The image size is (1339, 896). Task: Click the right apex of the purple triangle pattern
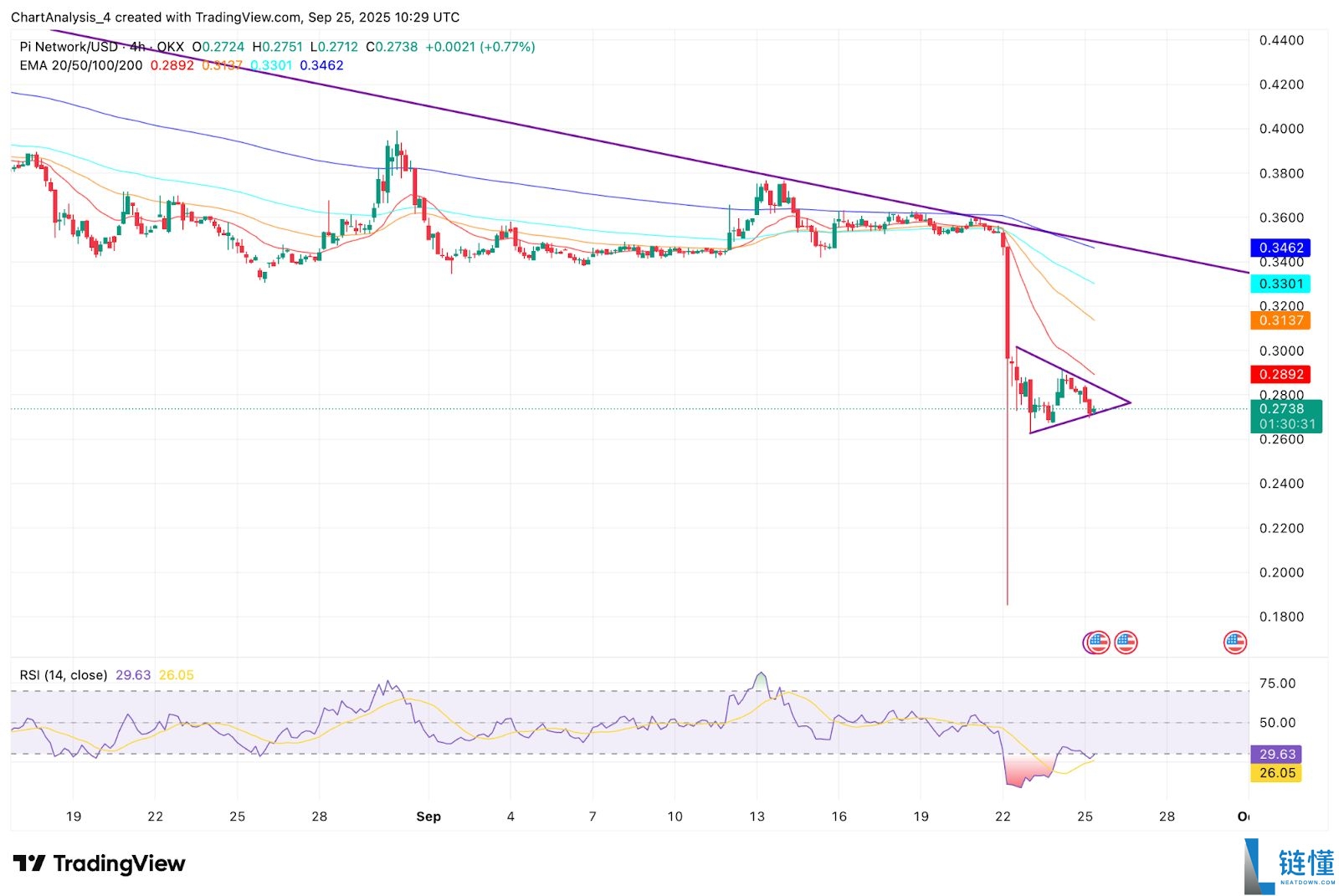tap(1130, 402)
